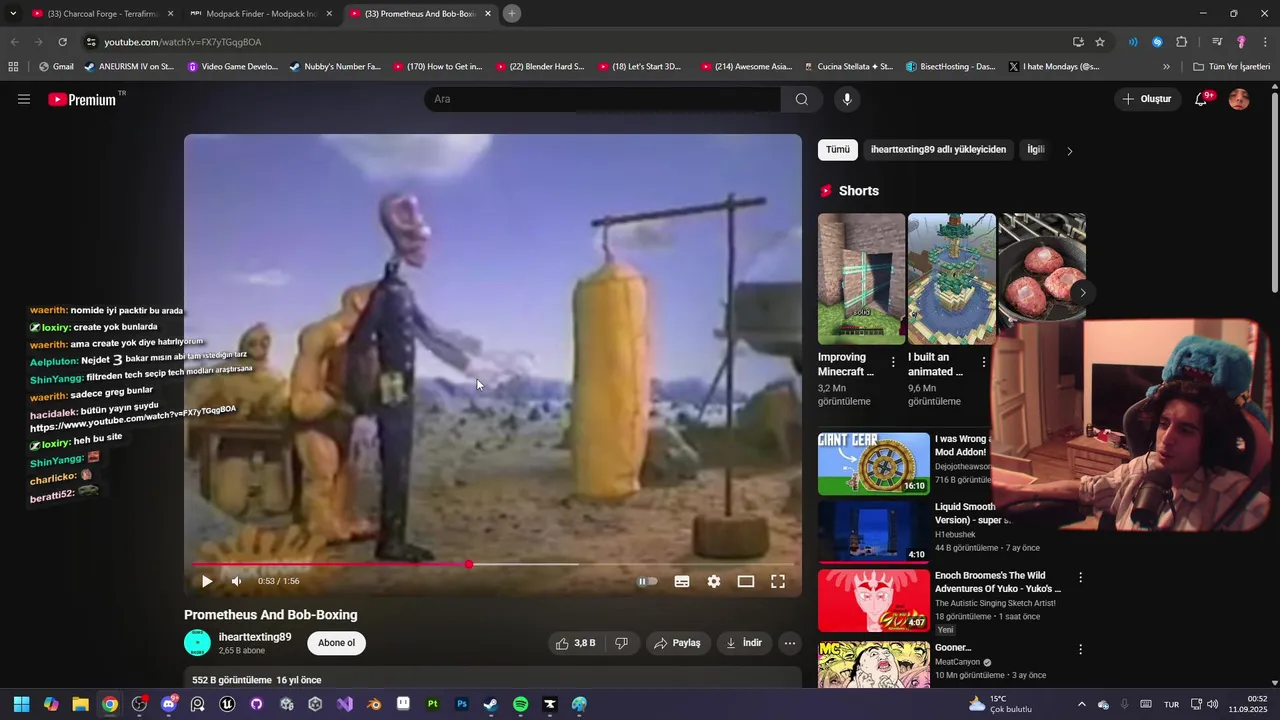The width and height of the screenshot is (1280, 720).
Task: Click the Paylaş share button
Action: pyautogui.click(x=677, y=643)
